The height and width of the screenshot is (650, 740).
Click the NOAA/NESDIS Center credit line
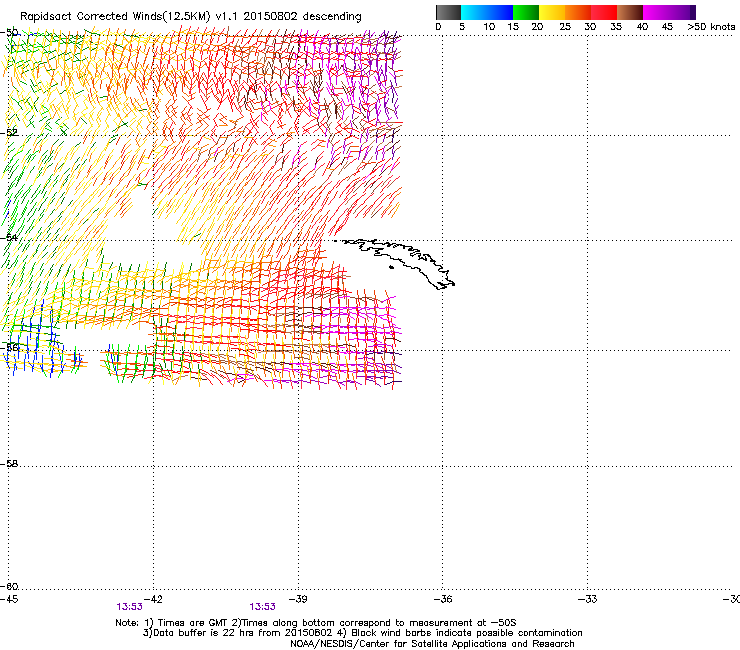tap(432, 644)
